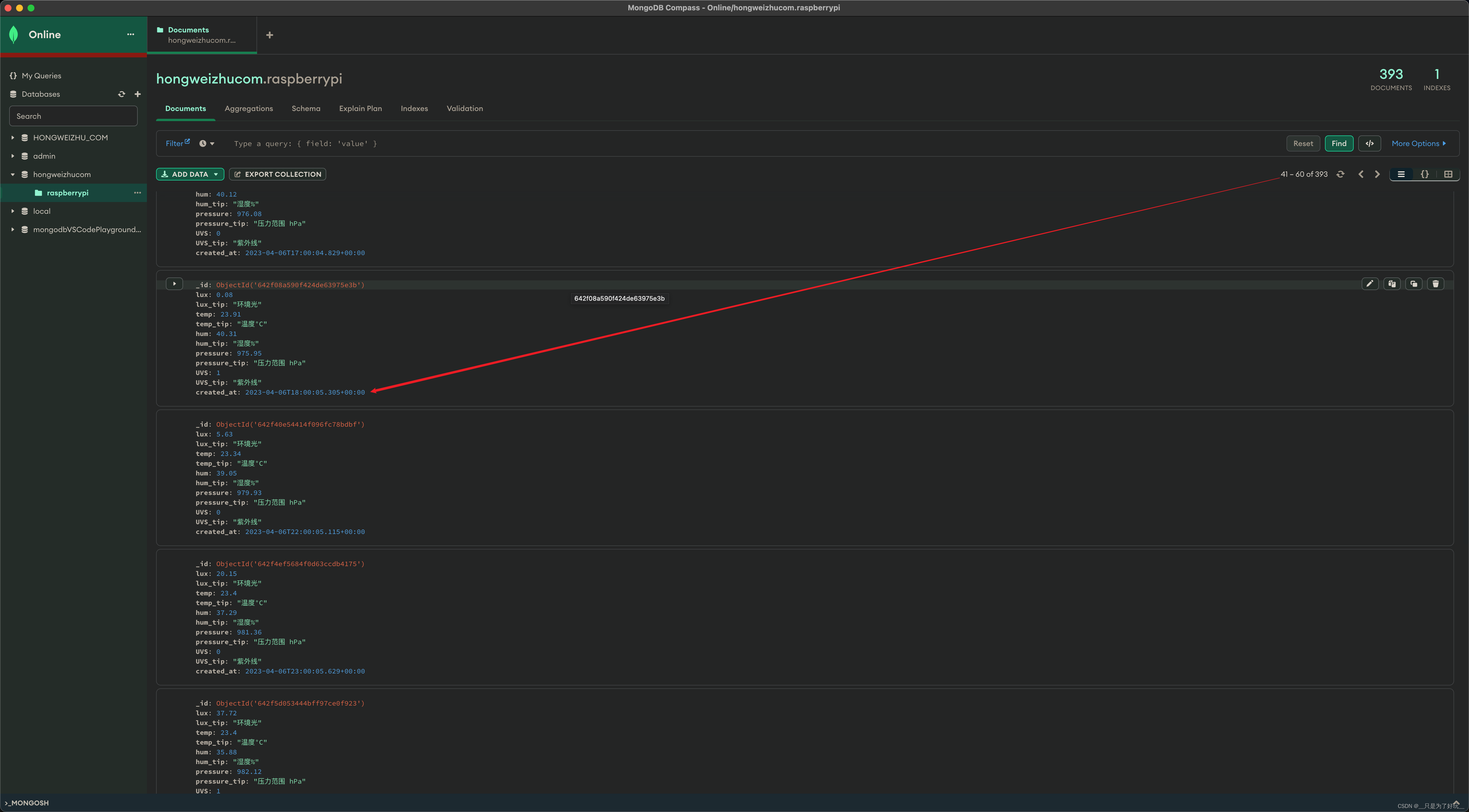The image size is (1469, 812).
Task: Open the Online connection options menu
Action: click(x=131, y=34)
